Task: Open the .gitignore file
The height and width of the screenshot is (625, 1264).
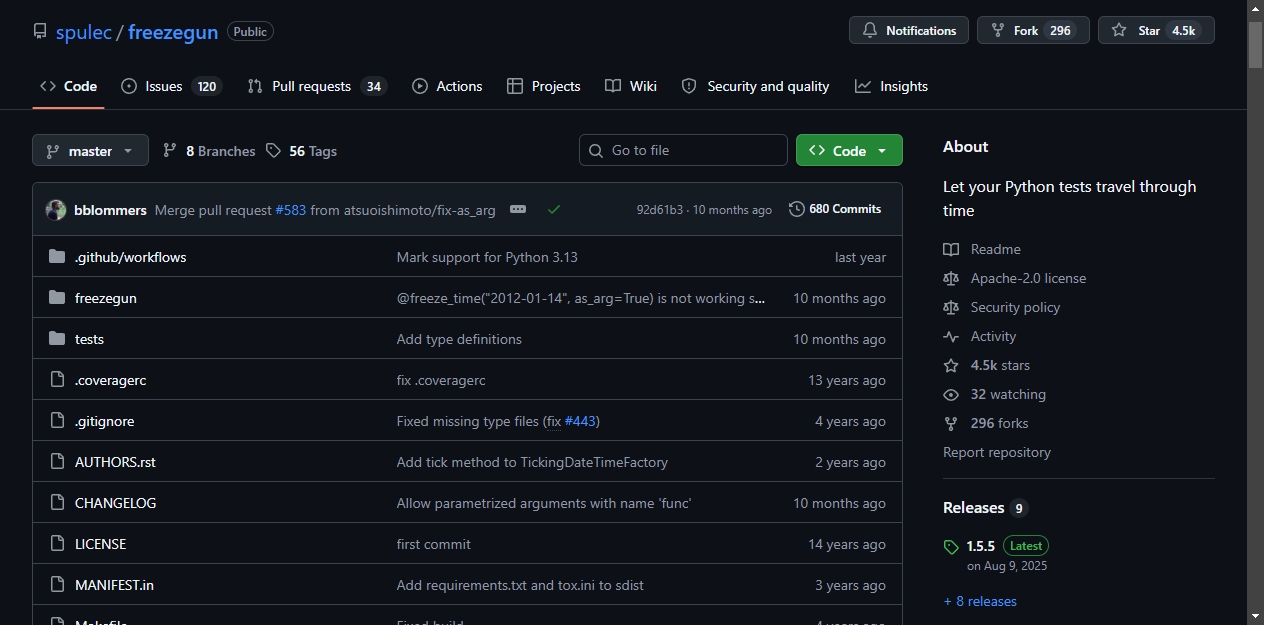Action: tap(104, 421)
